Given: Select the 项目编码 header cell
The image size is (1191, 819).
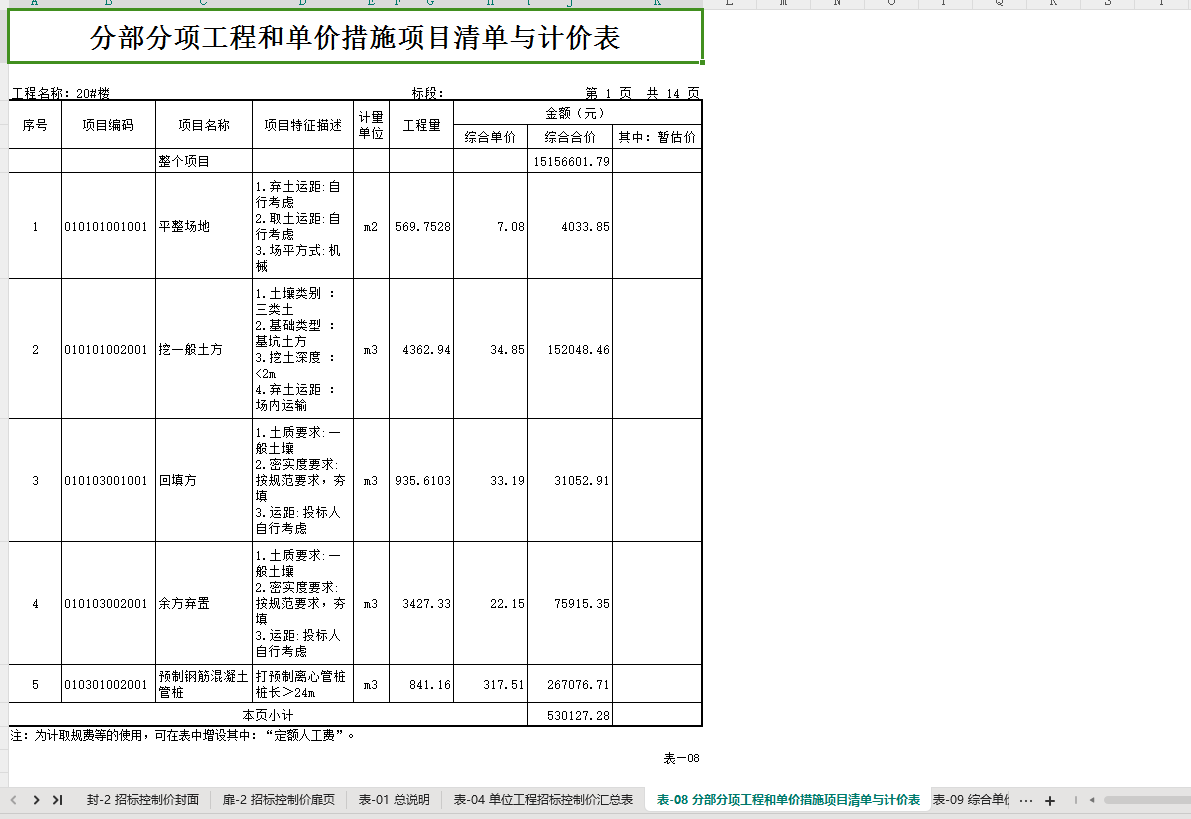Looking at the screenshot, I should click(x=108, y=125).
